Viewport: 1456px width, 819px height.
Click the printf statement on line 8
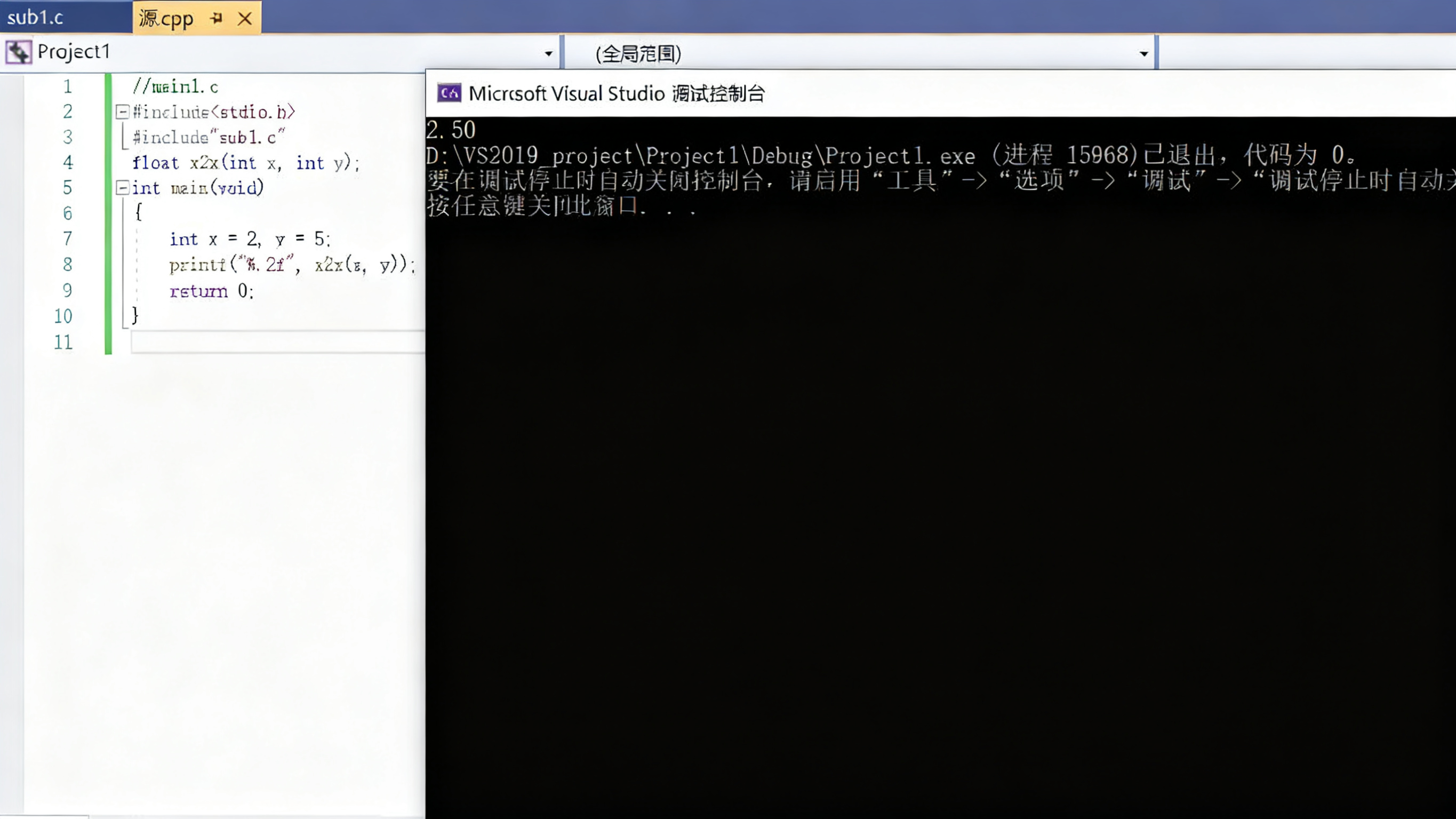(292, 265)
